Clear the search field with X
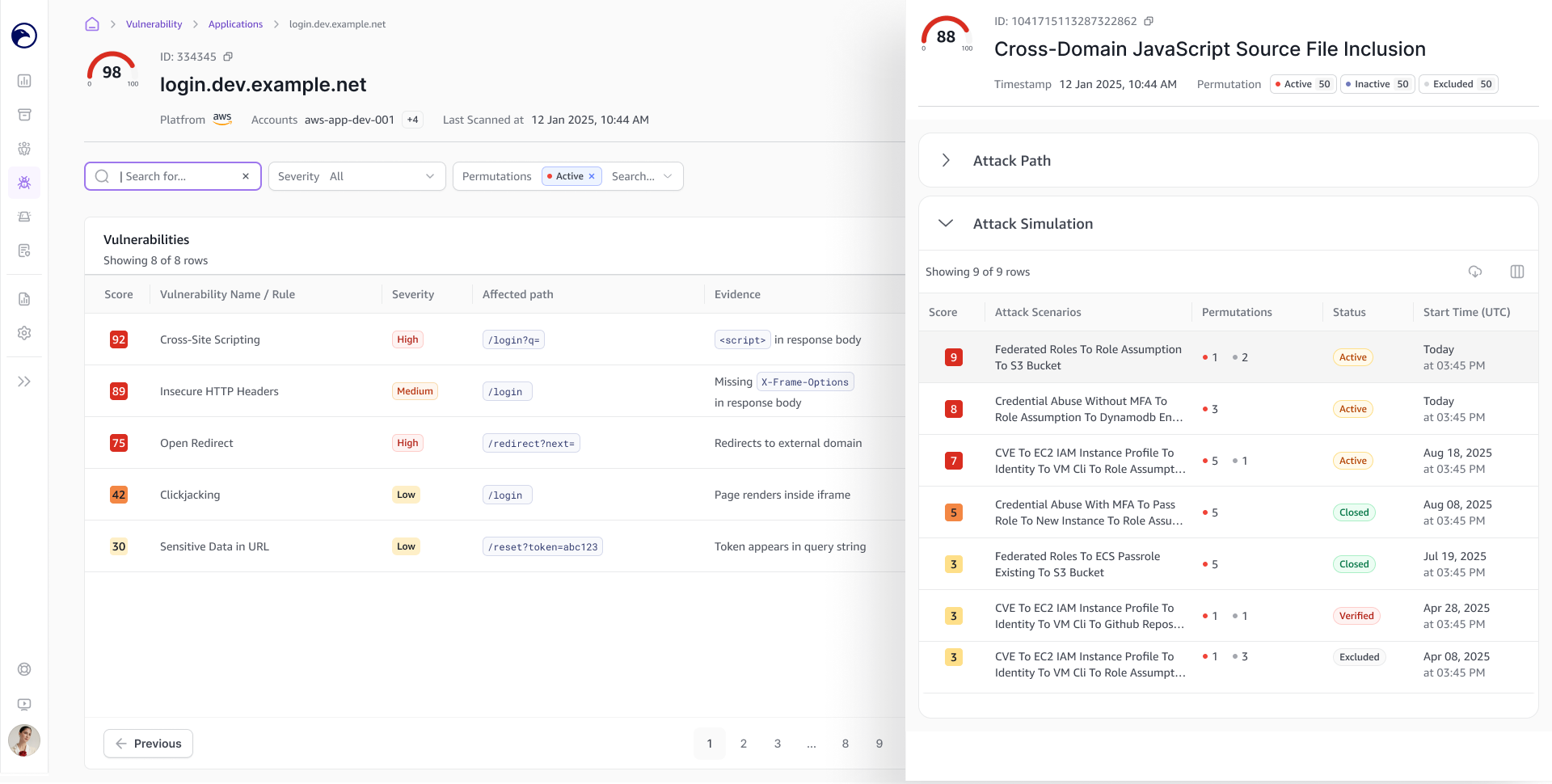The height and width of the screenshot is (784, 1552). point(246,176)
